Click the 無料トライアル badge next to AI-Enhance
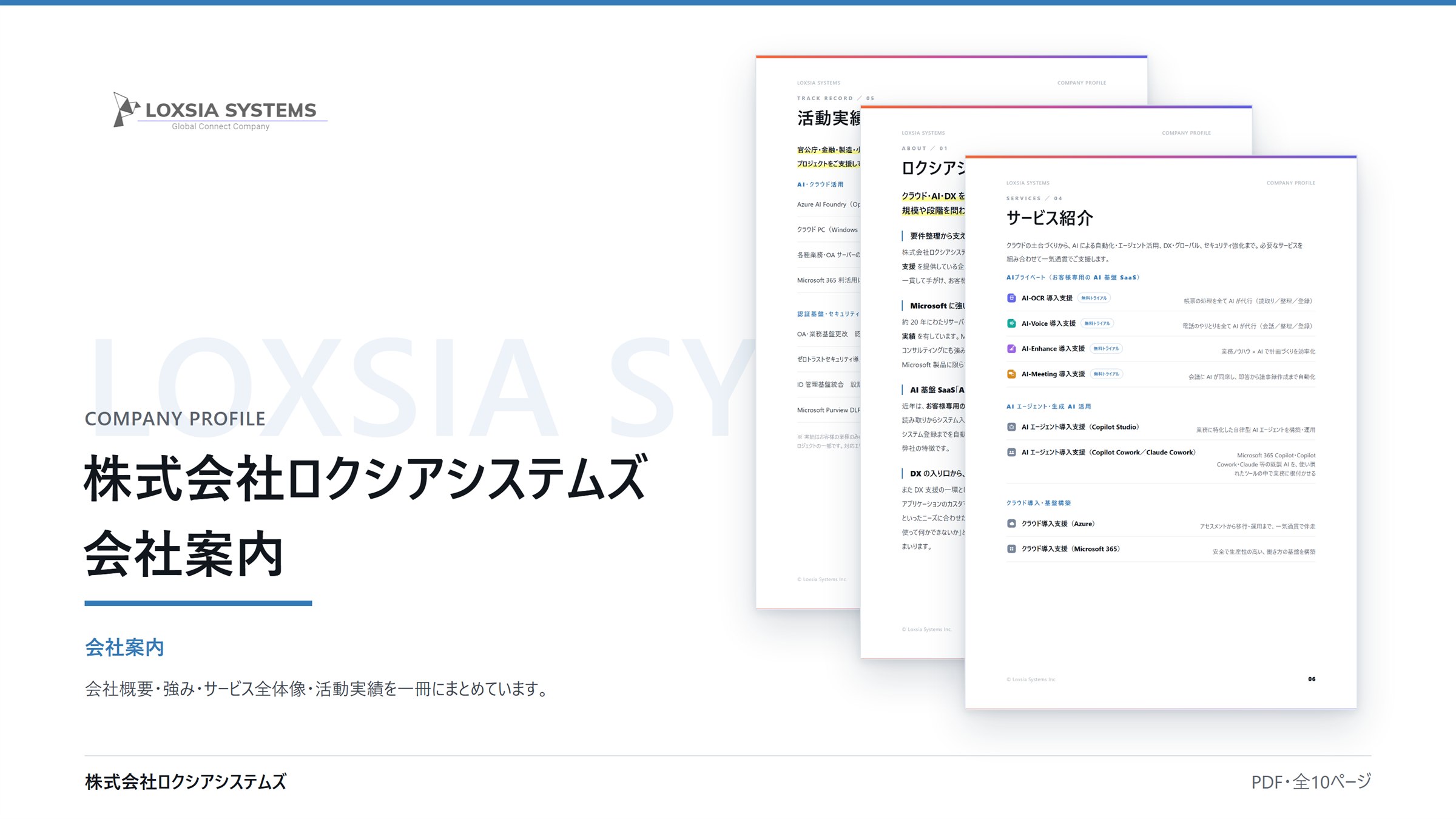Image resolution: width=1456 pixels, height=819 pixels. (1106, 349)
